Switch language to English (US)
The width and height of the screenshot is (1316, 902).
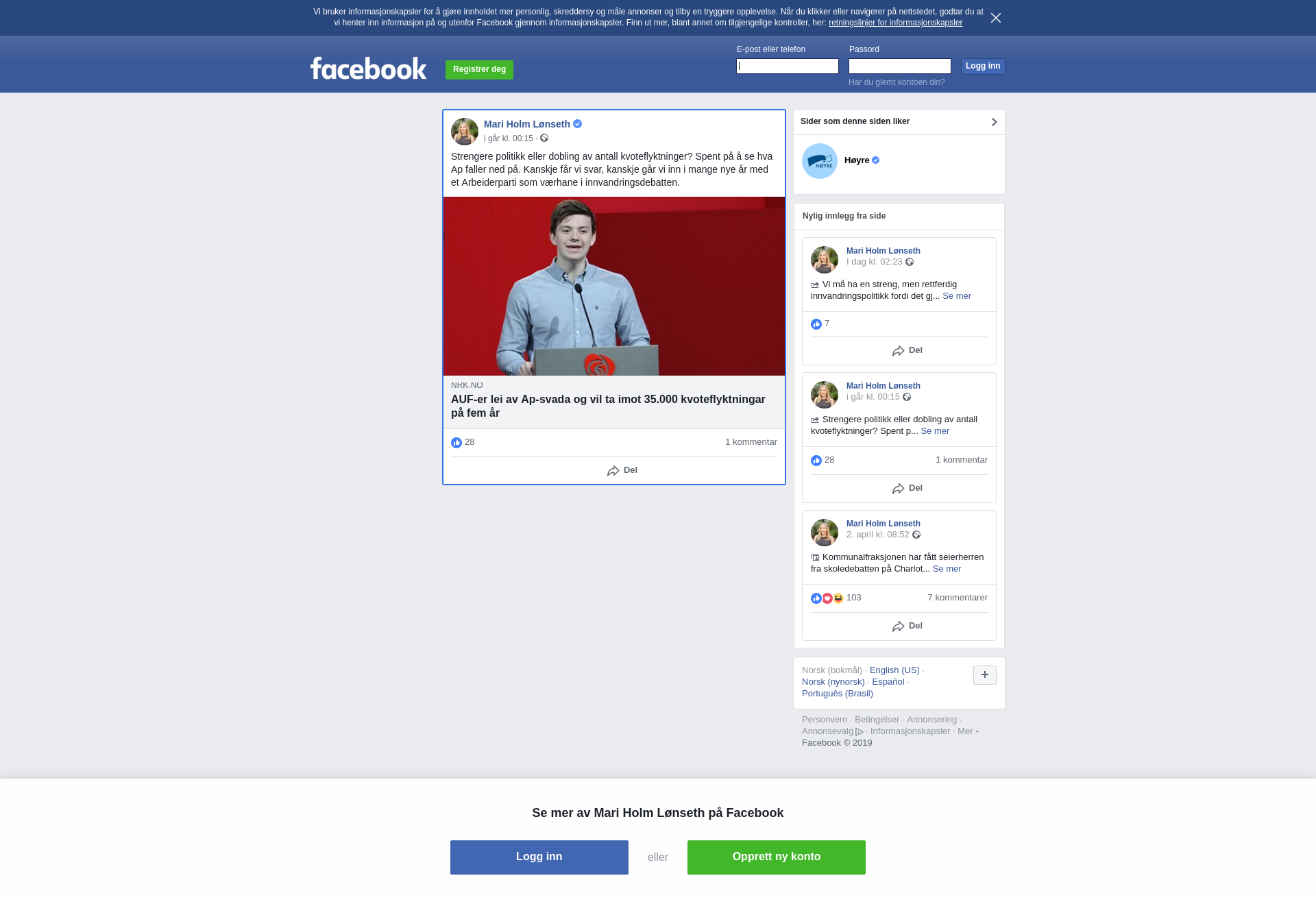(x=894, y=670)
